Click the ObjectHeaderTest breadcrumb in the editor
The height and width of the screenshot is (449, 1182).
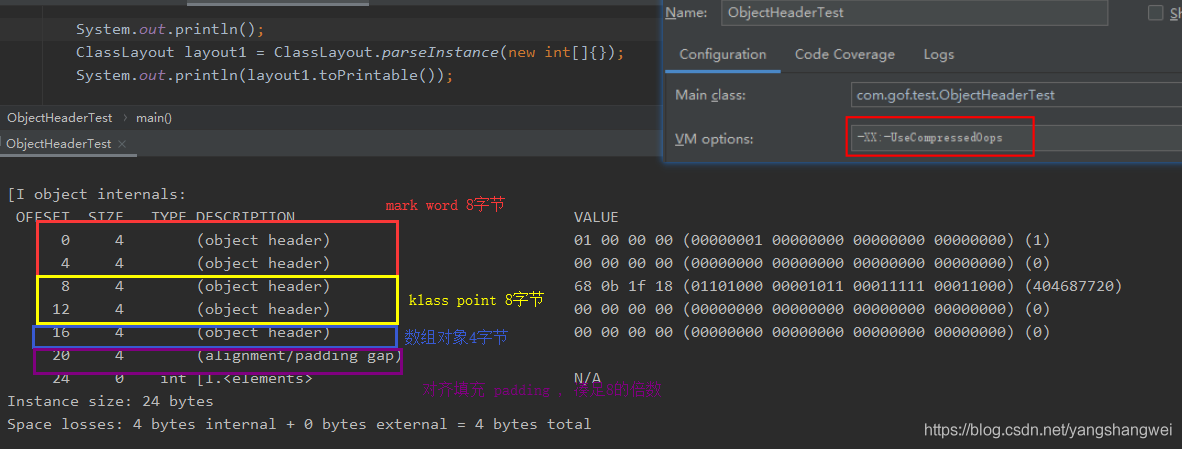pos(59,118)
